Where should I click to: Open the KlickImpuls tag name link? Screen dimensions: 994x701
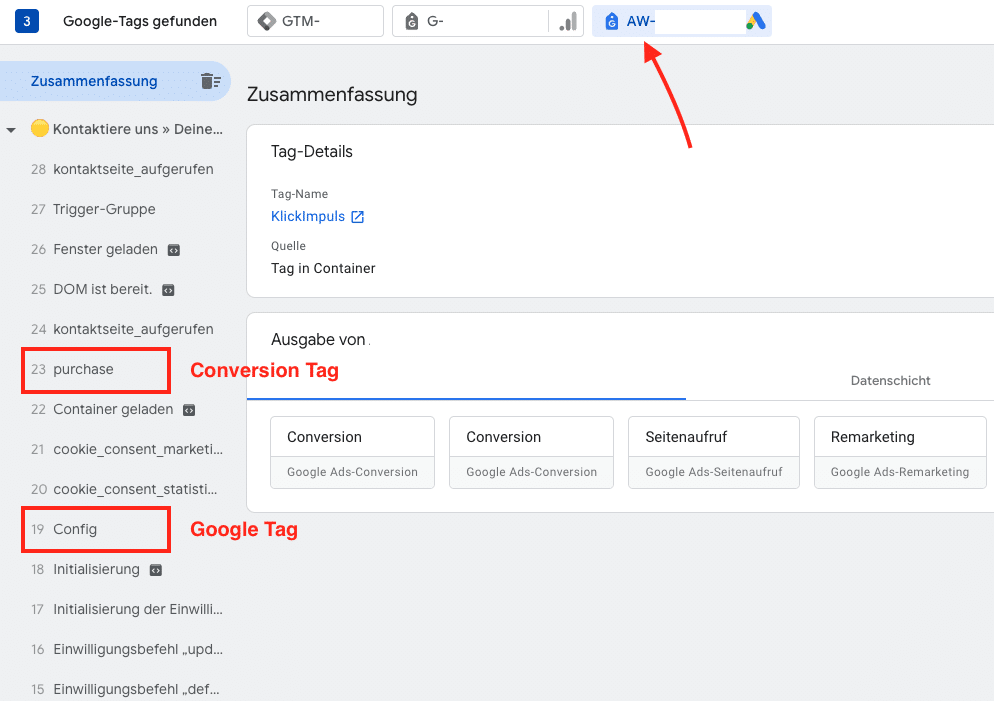click(307, 217)
